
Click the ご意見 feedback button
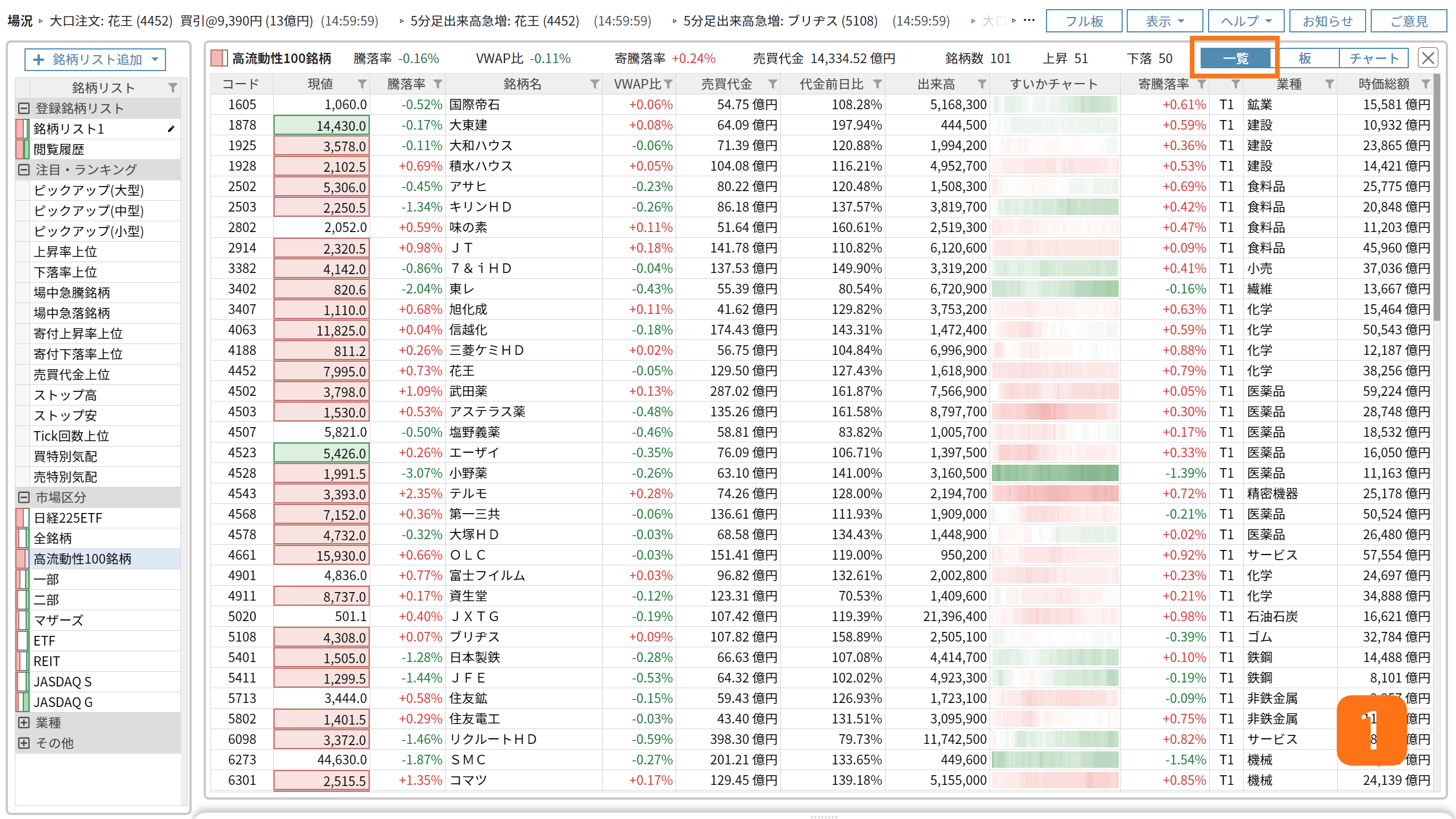coord(1408,21)
